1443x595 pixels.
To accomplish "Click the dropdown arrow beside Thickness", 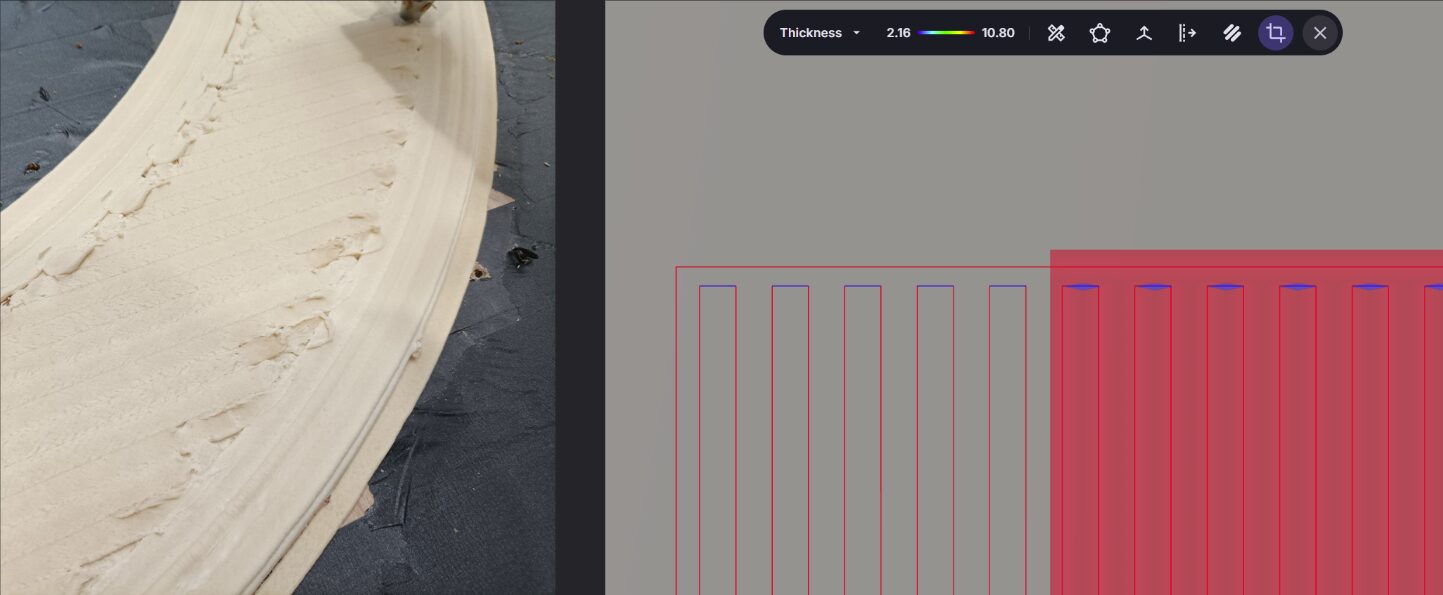I will pos(857,33).
